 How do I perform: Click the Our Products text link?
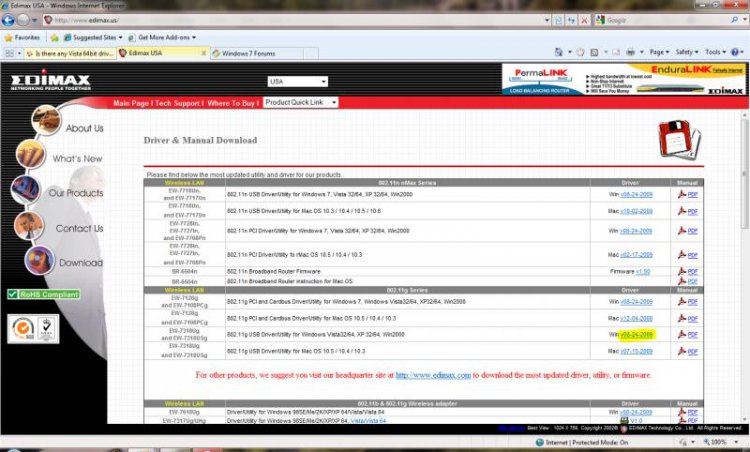(x=76, y=193)
